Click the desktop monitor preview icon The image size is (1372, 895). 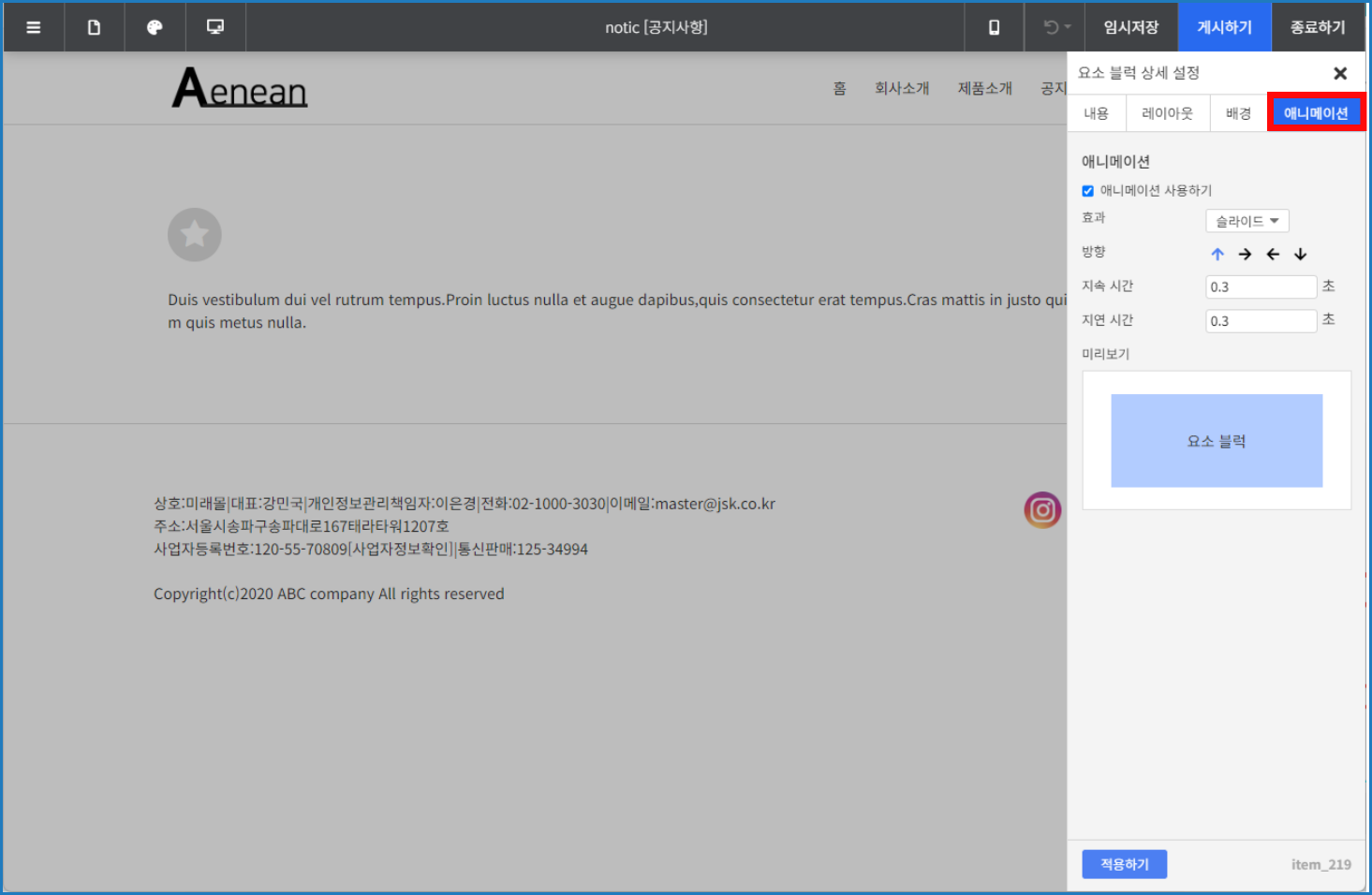(x=215, y=27)
